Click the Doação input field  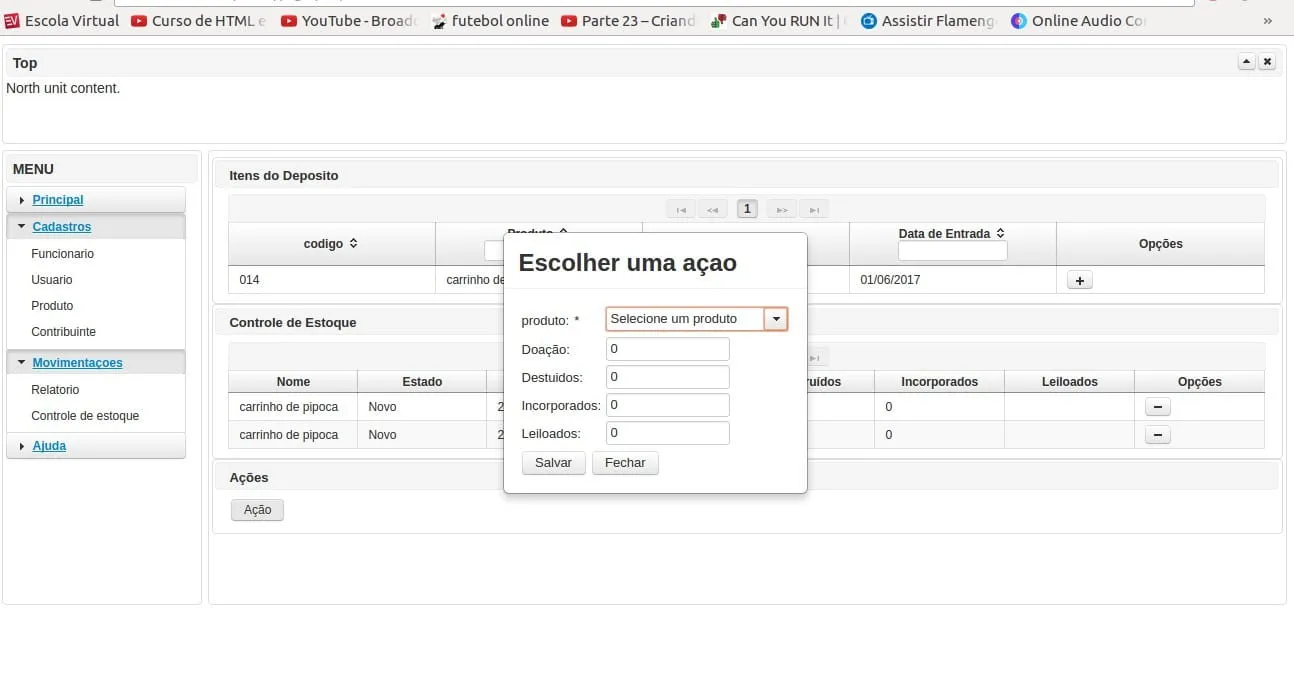tap(667, 349)
